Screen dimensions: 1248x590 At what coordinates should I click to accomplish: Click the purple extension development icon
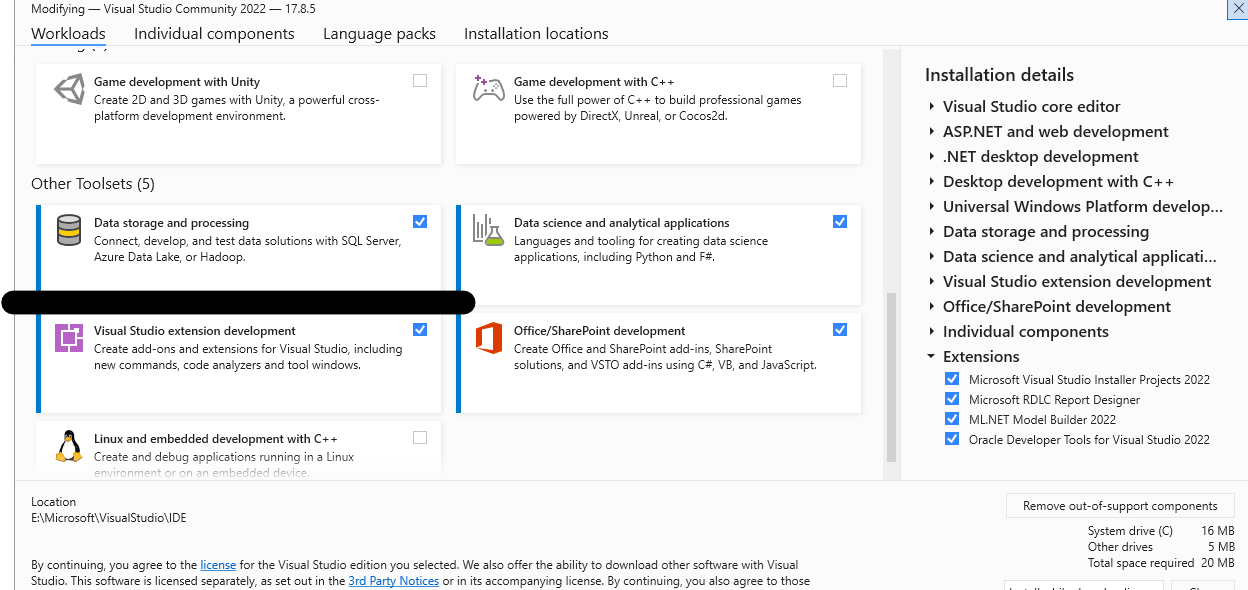[x=69, y=338]
